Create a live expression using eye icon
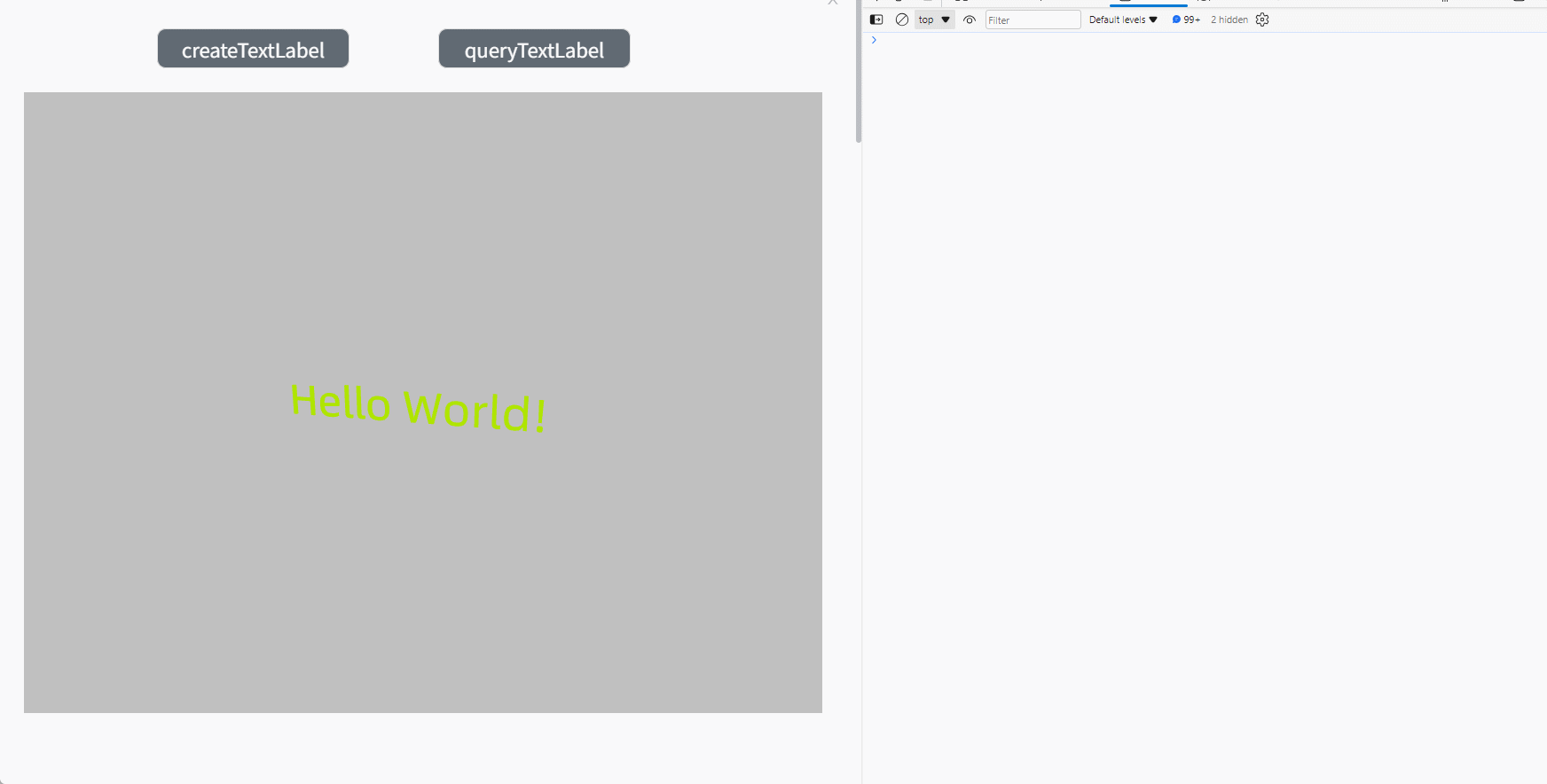Viewport: 1547px width, 784px height. (970, 20)
